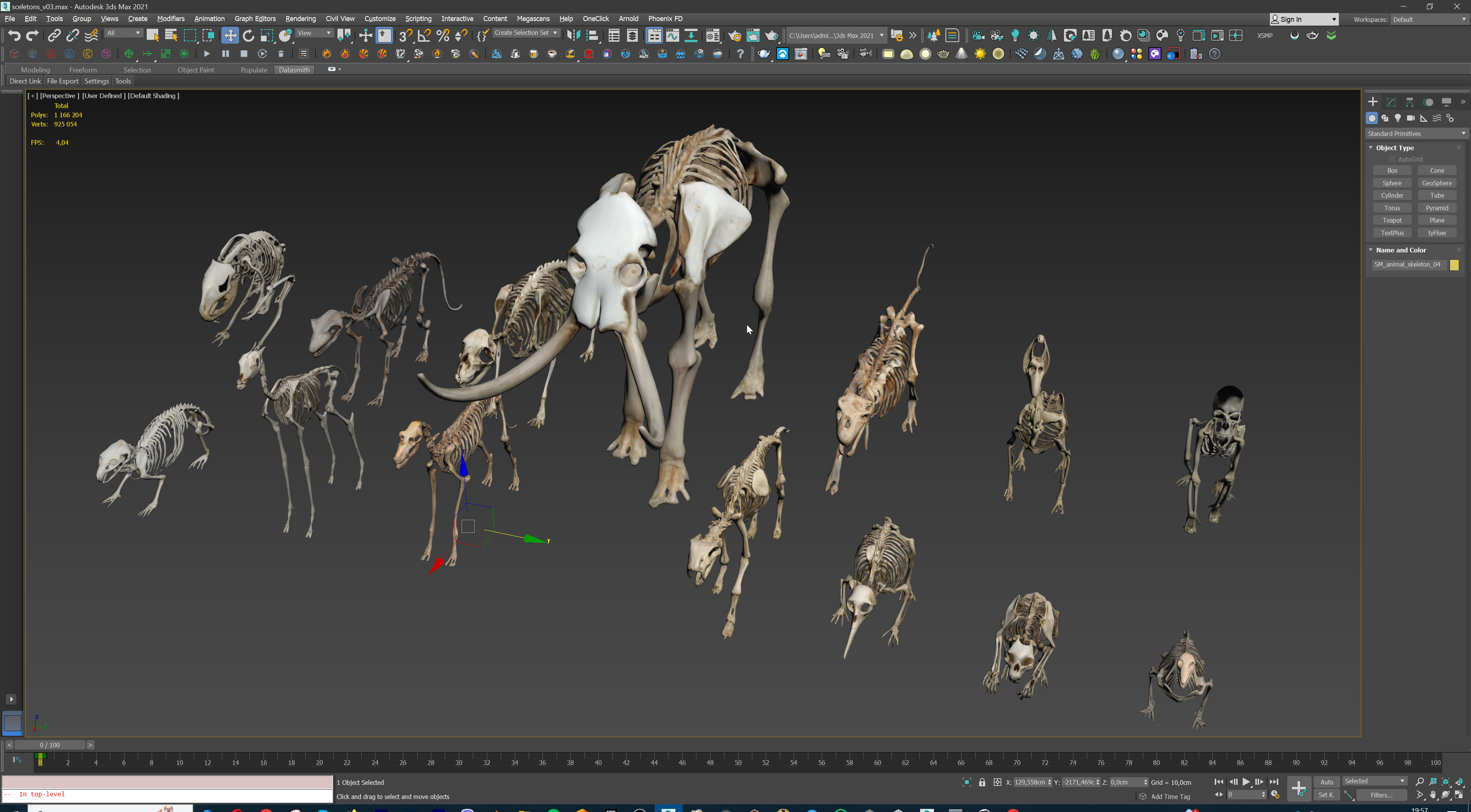Create a Teapot primitive button
The height and width of the screenshot is (812, 1471).
click(1392, 220)
